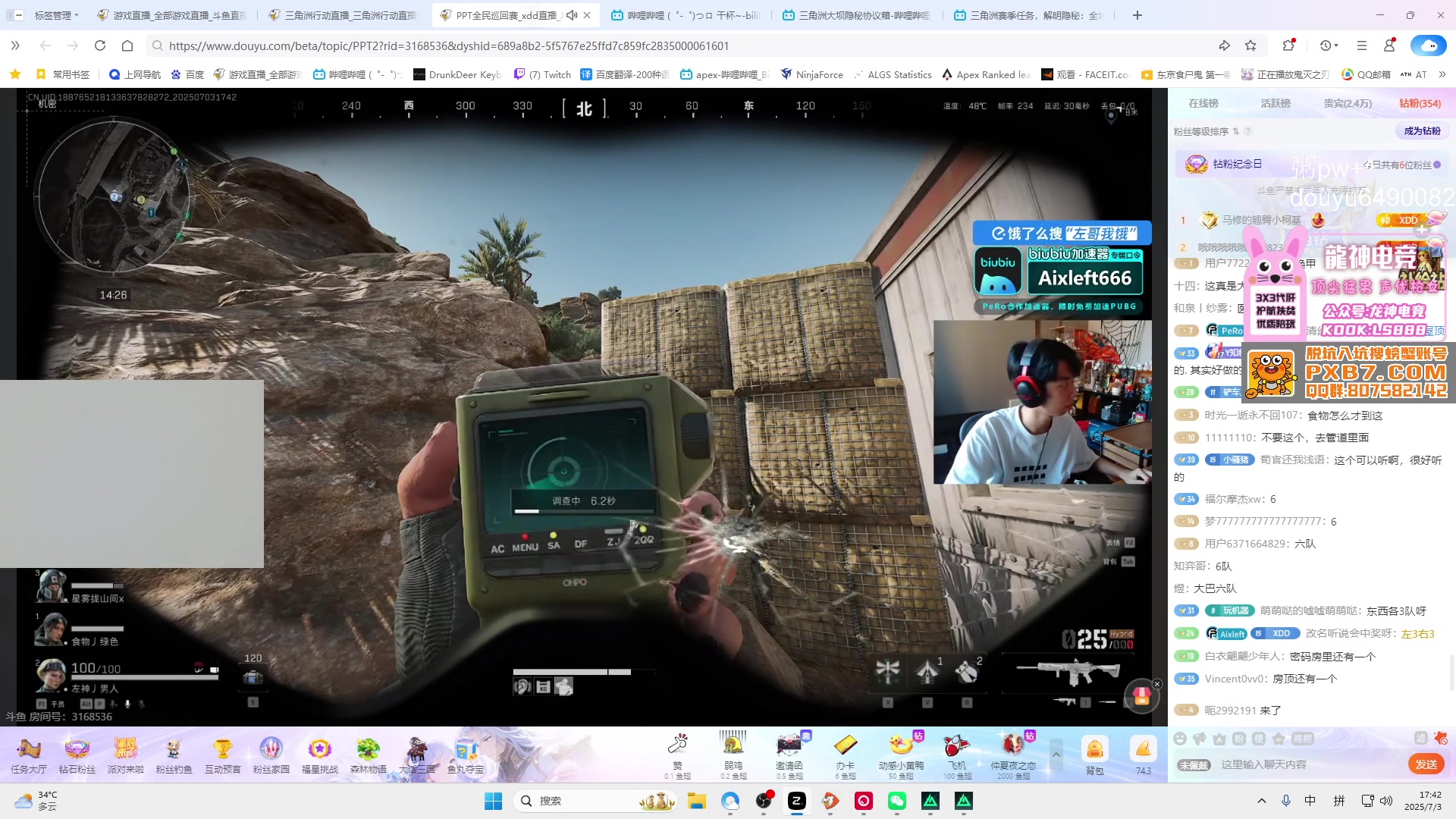The width and height of the screenshot is (1456, 819).
Task: Open Twitch bookmark
Action: (x=543, y=74)
